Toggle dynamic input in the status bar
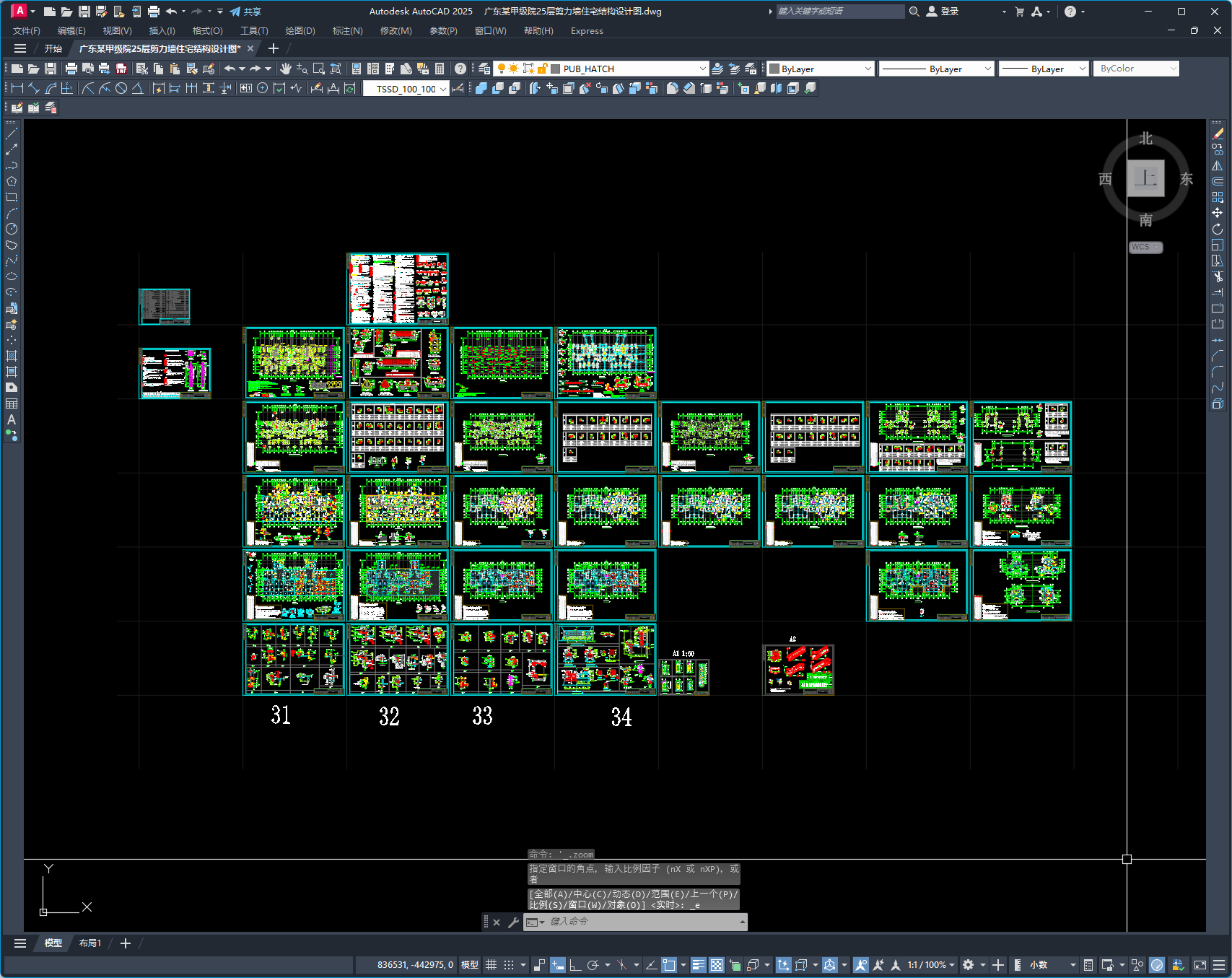 coord(557,965)
